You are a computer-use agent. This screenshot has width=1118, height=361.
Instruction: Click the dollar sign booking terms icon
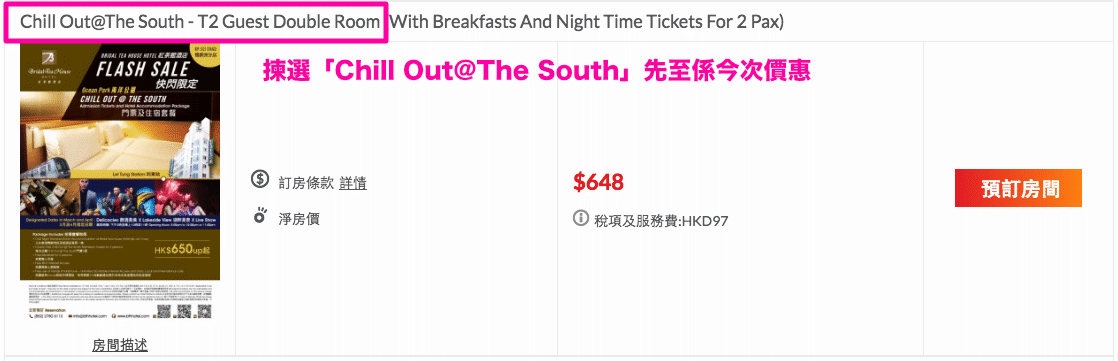[x=260, y=179]
